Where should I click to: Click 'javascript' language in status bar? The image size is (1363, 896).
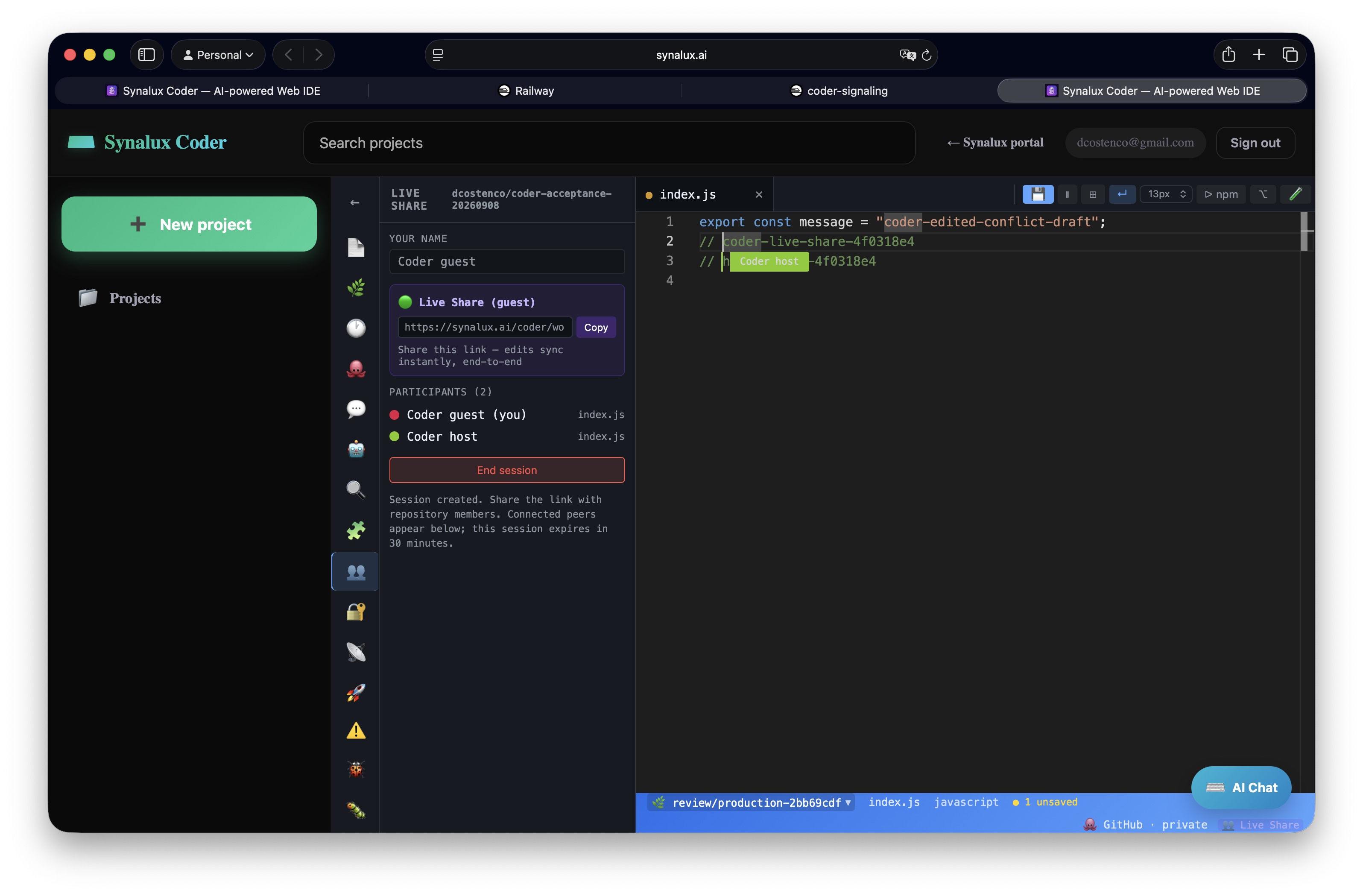click(966, 802)
